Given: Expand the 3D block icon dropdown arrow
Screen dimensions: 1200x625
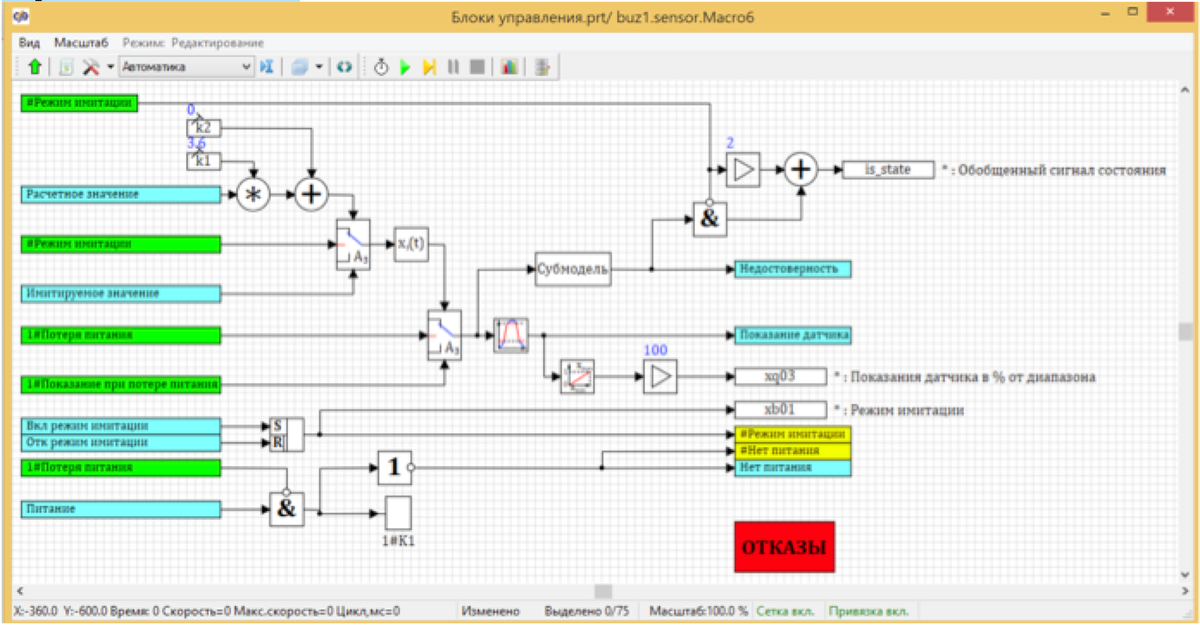Looking at the screenshot, I should click(318, 67).
